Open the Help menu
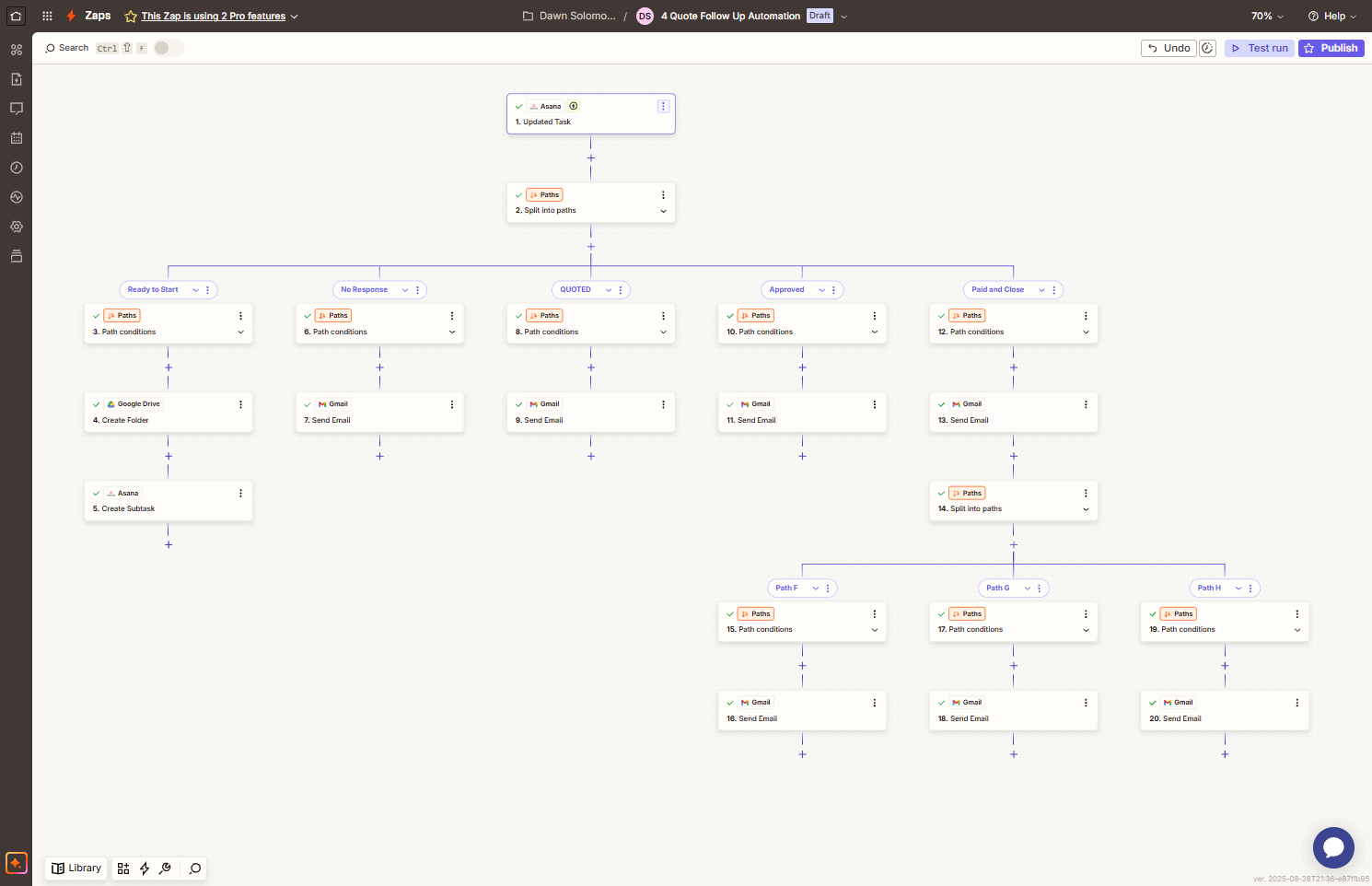1372x886 pixels. 1332,16
